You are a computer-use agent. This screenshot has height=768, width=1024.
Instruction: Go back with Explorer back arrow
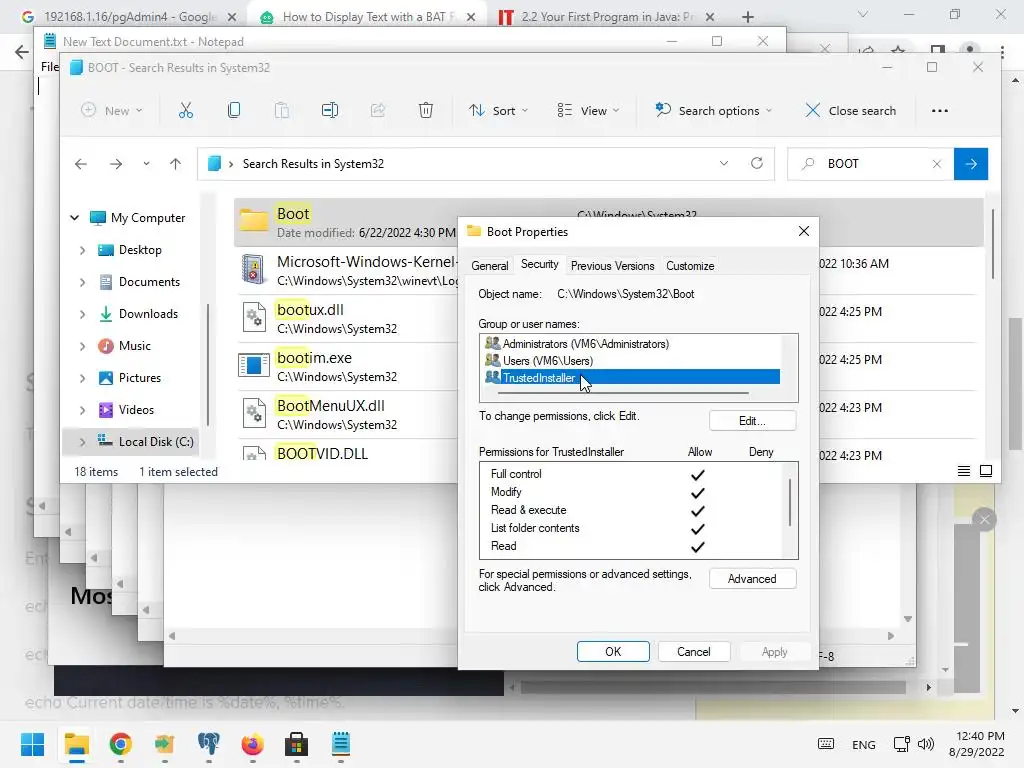(x=80, y=164)
